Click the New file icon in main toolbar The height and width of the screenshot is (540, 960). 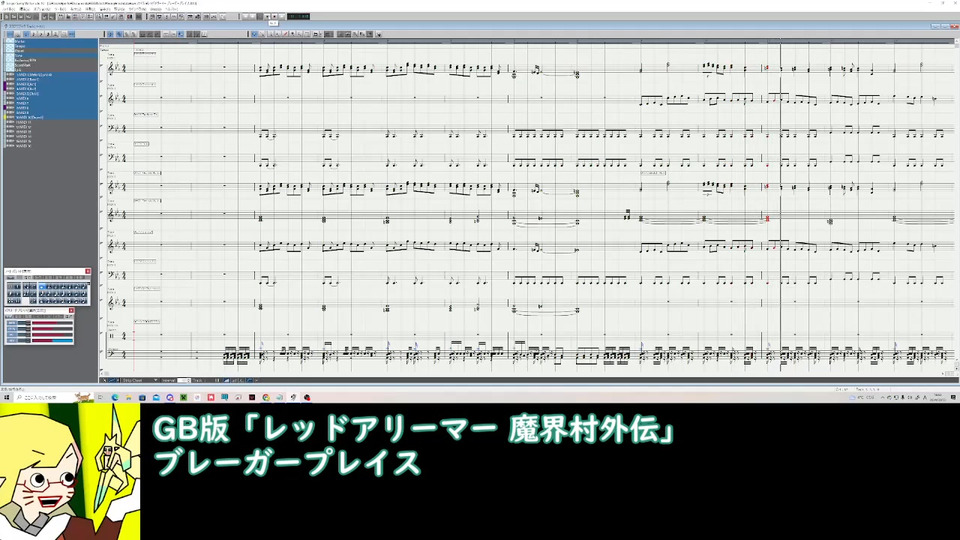click(x=6, y=17)
